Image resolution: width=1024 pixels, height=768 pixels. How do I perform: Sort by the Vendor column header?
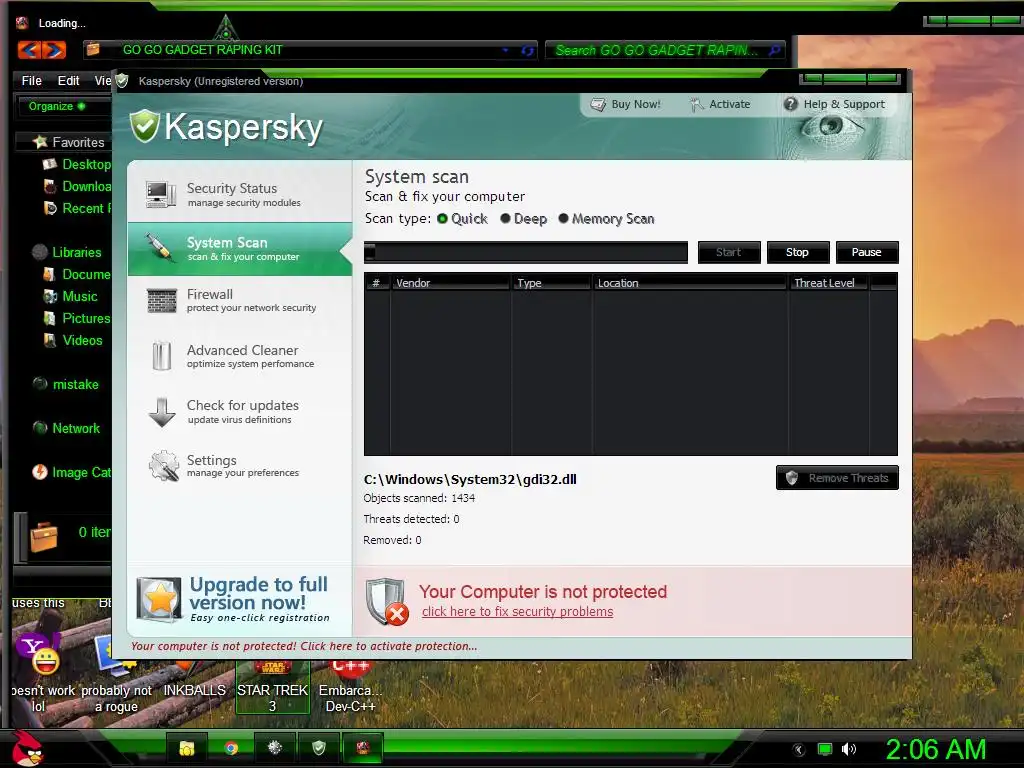coord(451,283)
